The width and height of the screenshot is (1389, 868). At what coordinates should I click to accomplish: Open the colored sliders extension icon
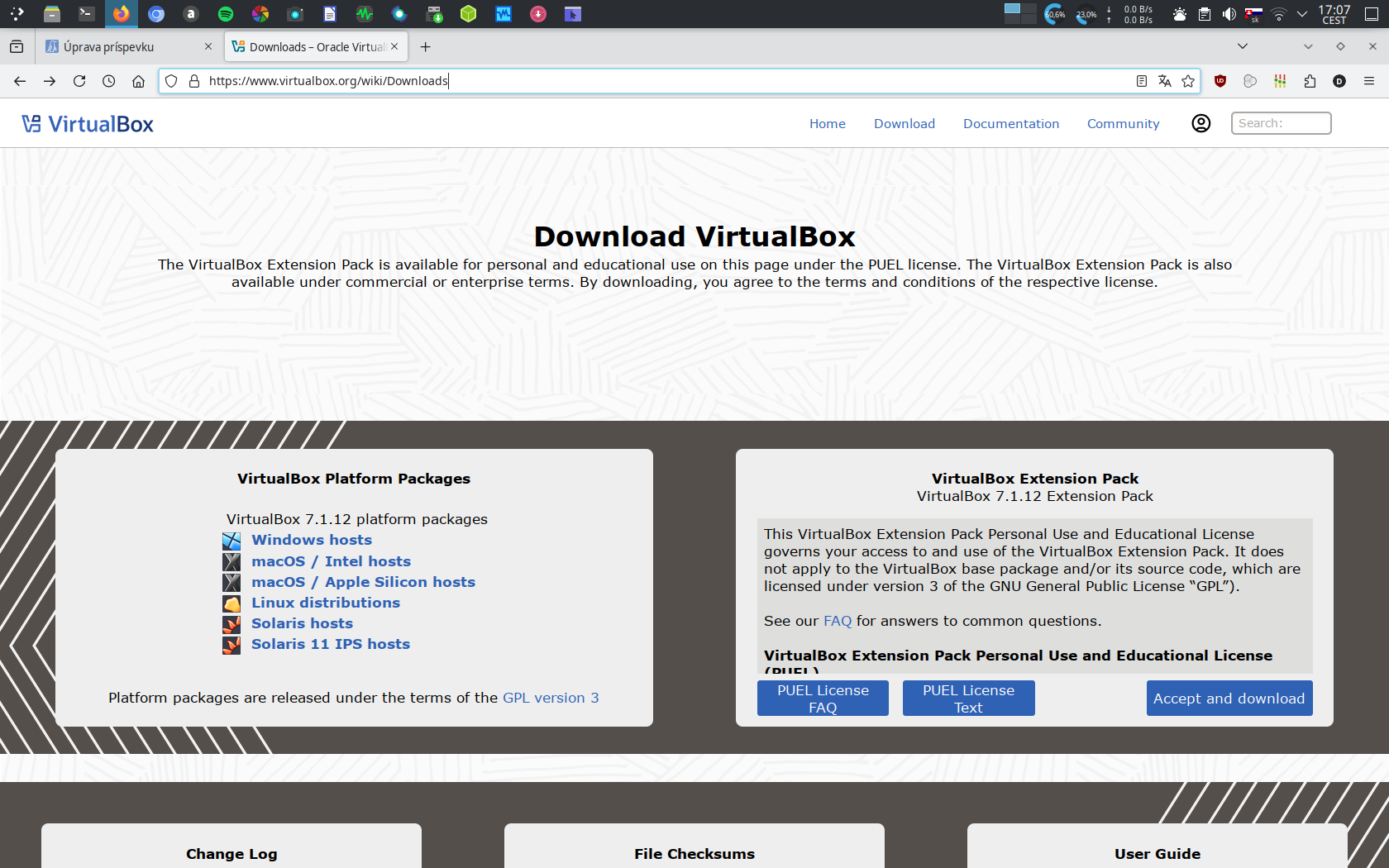1280,81
